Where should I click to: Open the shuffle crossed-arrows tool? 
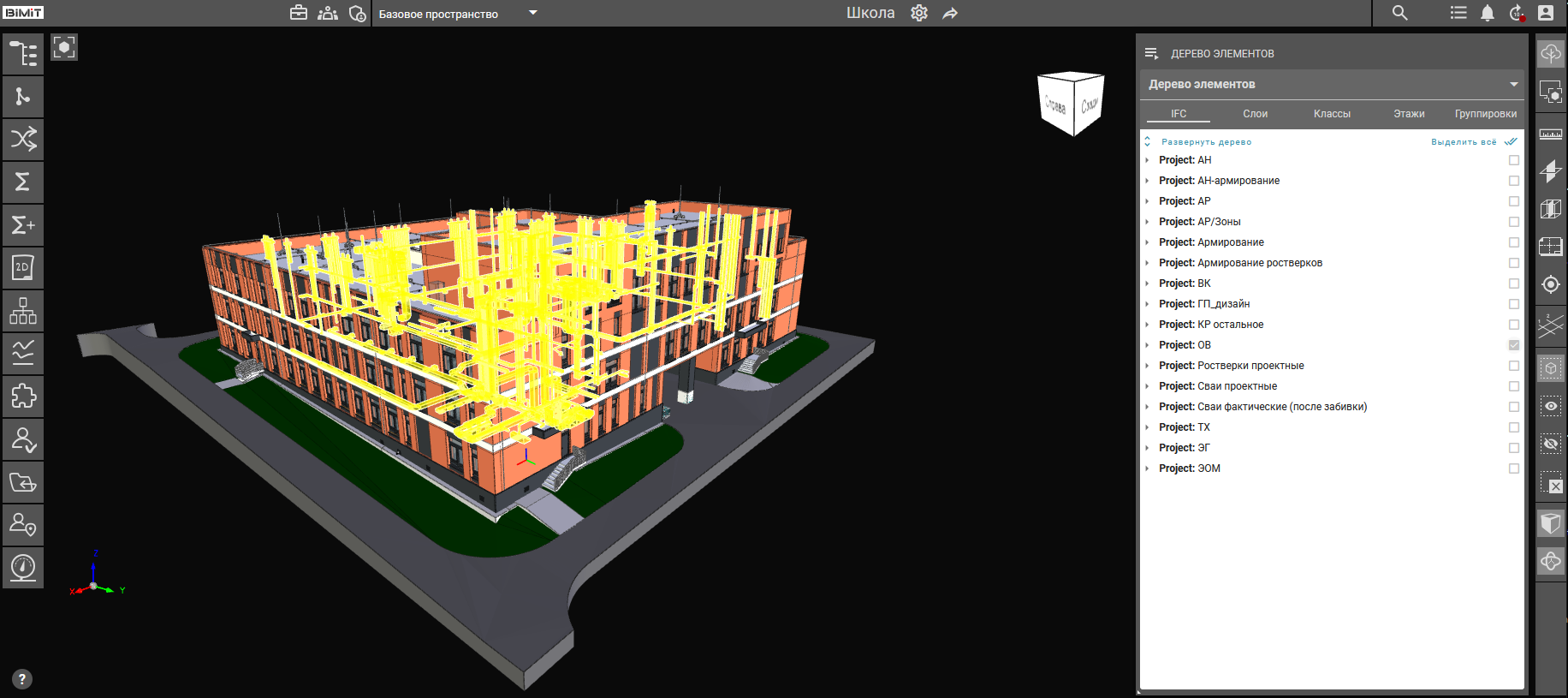(23, 139)
